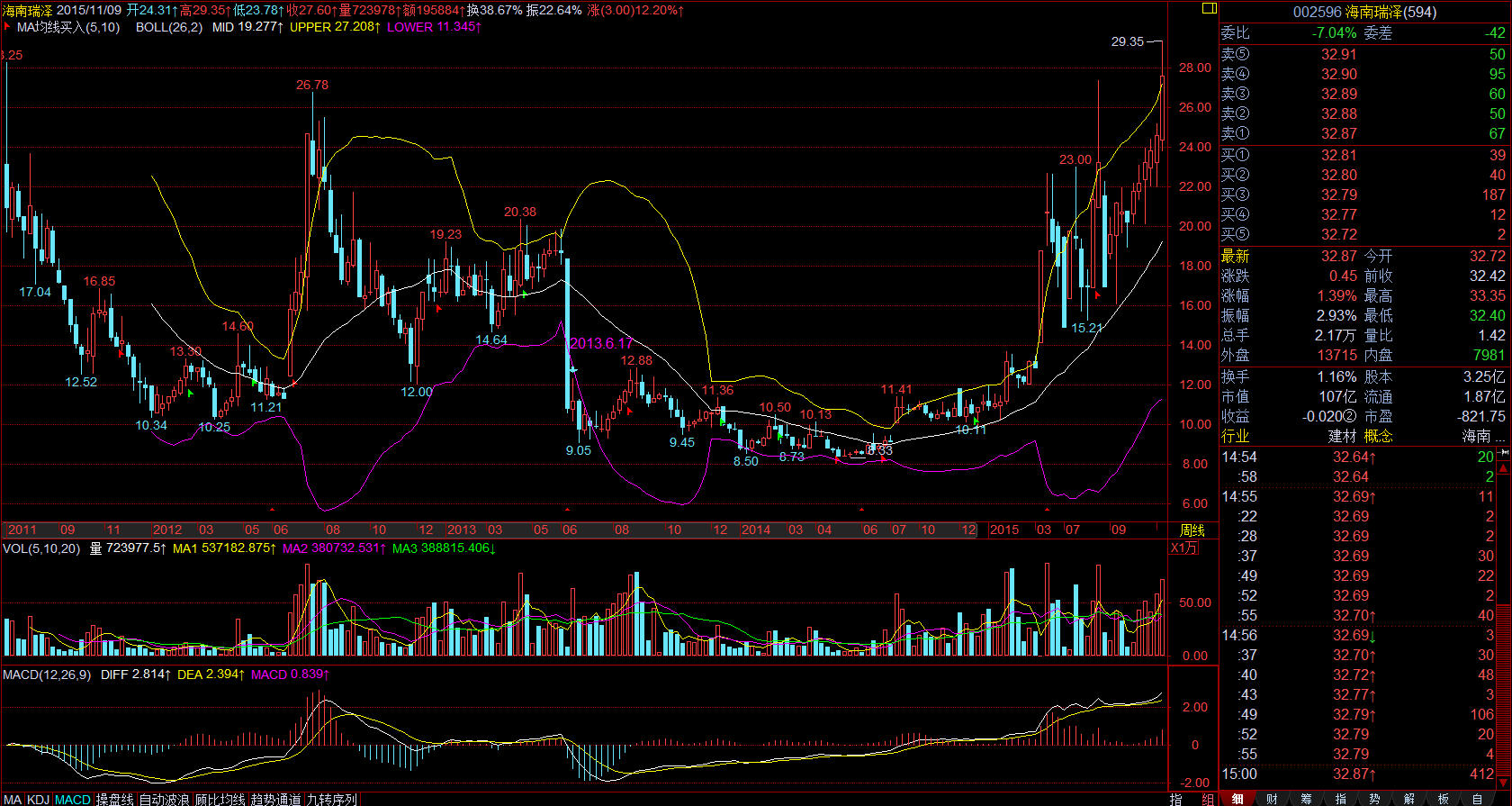Click the X1万 volume unit label
This screenshot has width=1512, height=806.
click(1183, 548)
